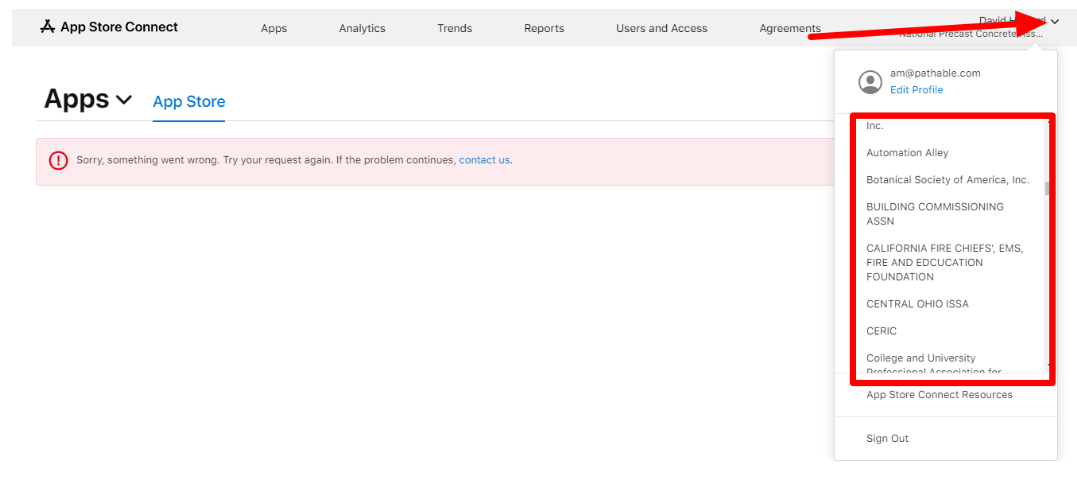Select Automation Alley team
The height and width of the screenshot is (488, 1077).
coord(907,153)
